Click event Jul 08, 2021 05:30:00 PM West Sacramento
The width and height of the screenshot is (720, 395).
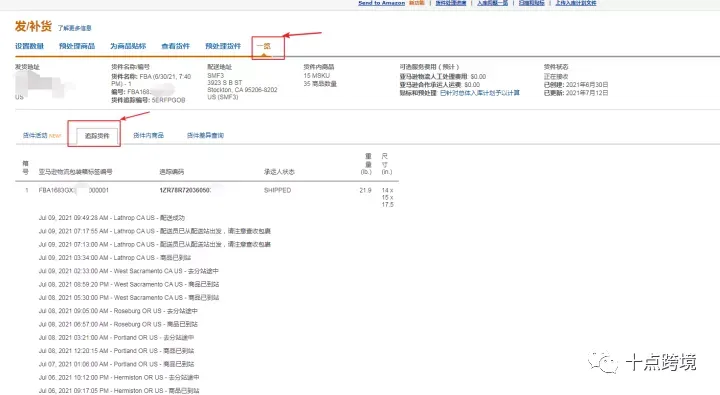tap(129, 298)
